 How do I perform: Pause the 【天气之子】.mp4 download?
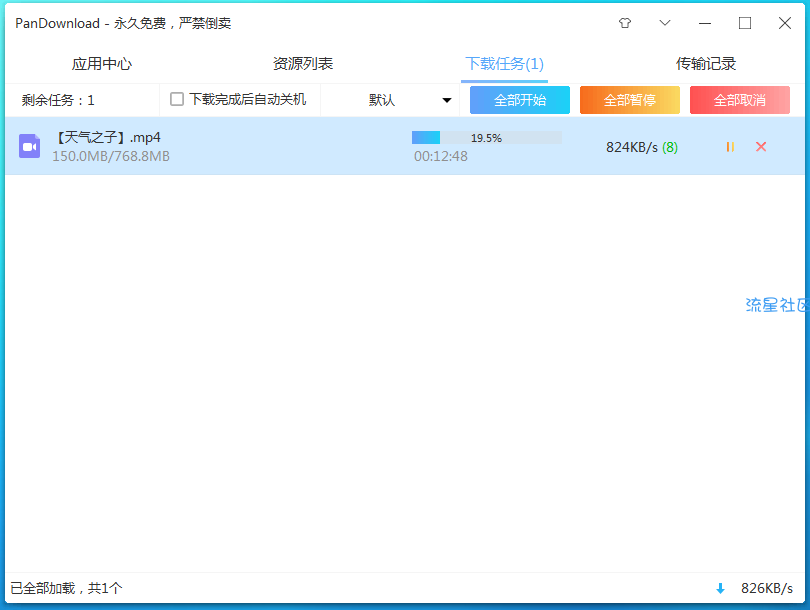(x=730, y=147)
